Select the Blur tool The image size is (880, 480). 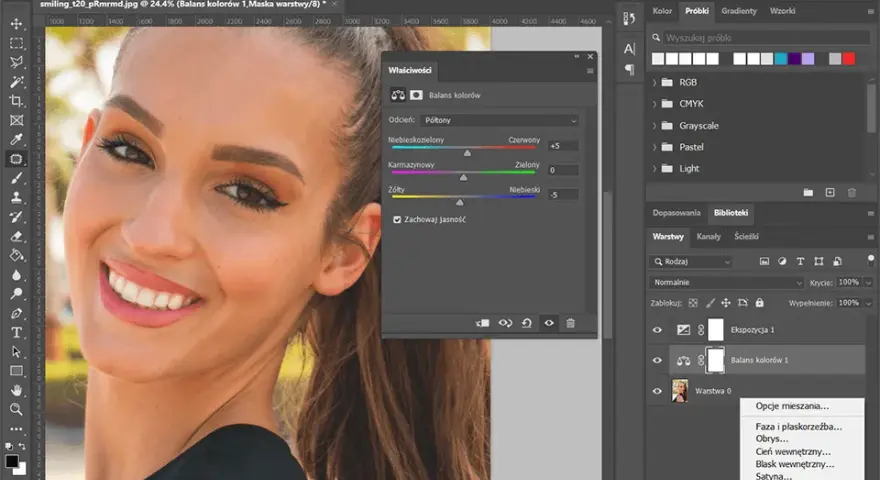tap(16, 275)
